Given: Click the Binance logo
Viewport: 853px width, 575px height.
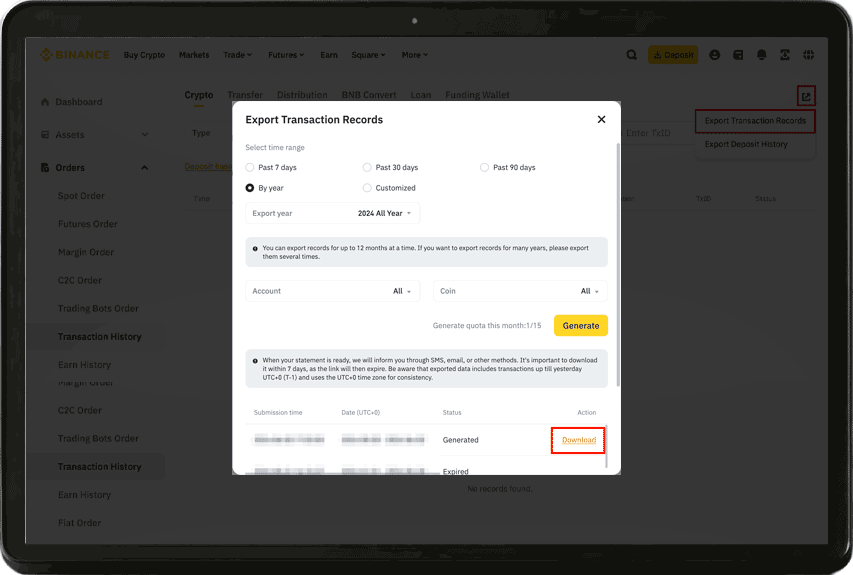Looking at the screenshot, I should pos(75,55).
